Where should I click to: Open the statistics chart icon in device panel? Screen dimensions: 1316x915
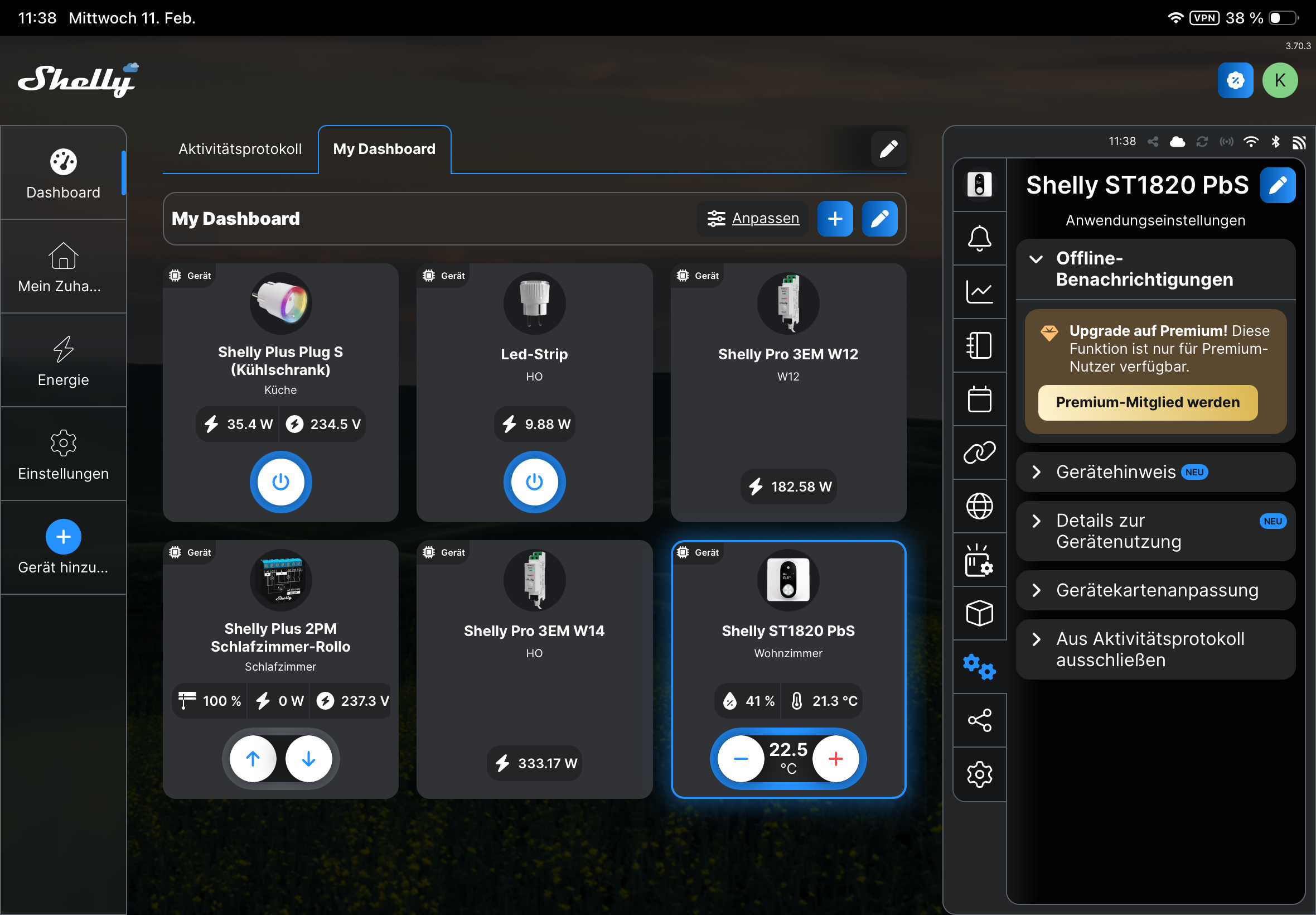click(979, 292)
